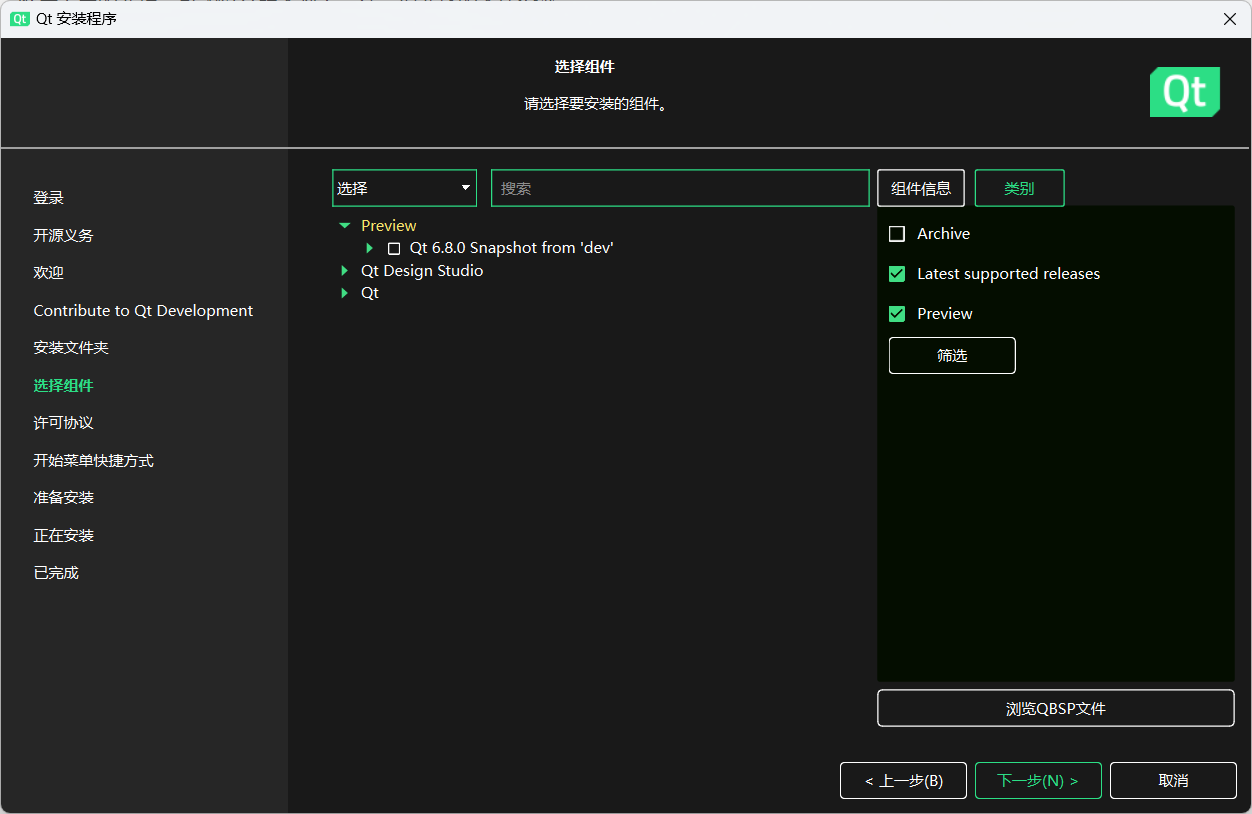The width and height of the screenshot is (1252, 814).
Task: Collapse the Preview tree node
Action: pos(345,226)
